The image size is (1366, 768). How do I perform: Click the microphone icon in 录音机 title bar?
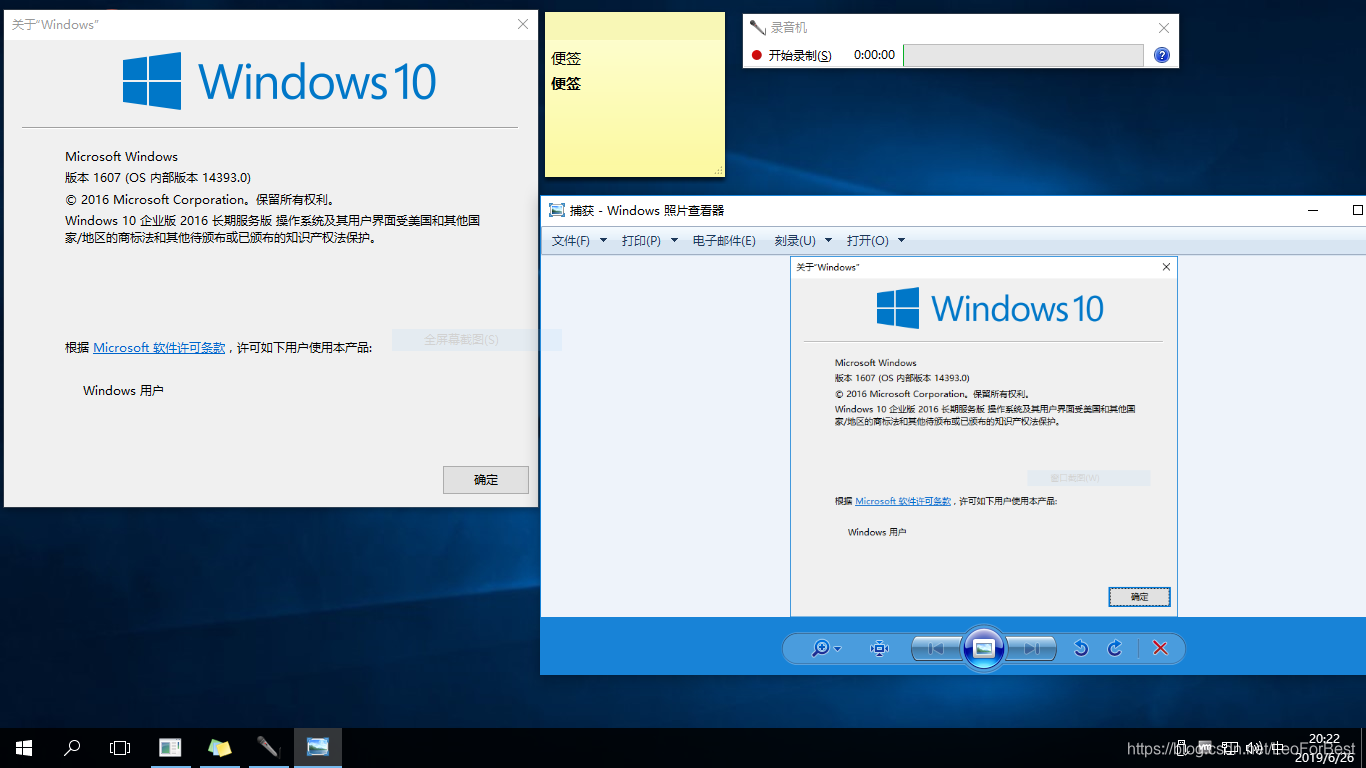757,28
